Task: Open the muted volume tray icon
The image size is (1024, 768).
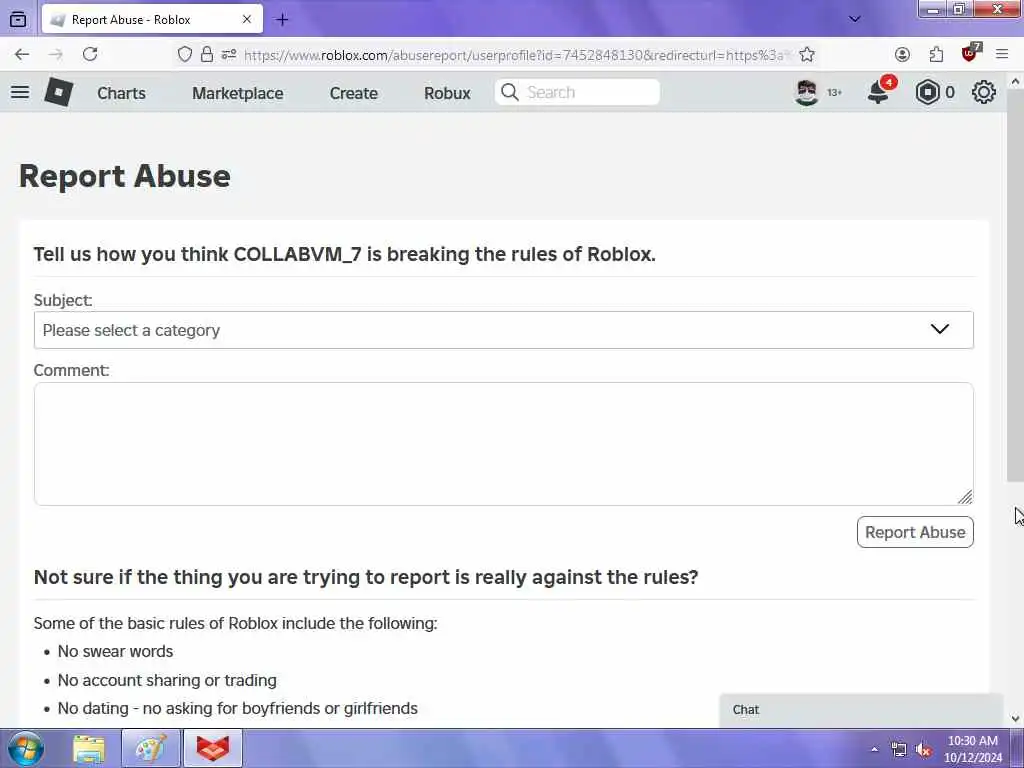Action: (x=923, y=750)
